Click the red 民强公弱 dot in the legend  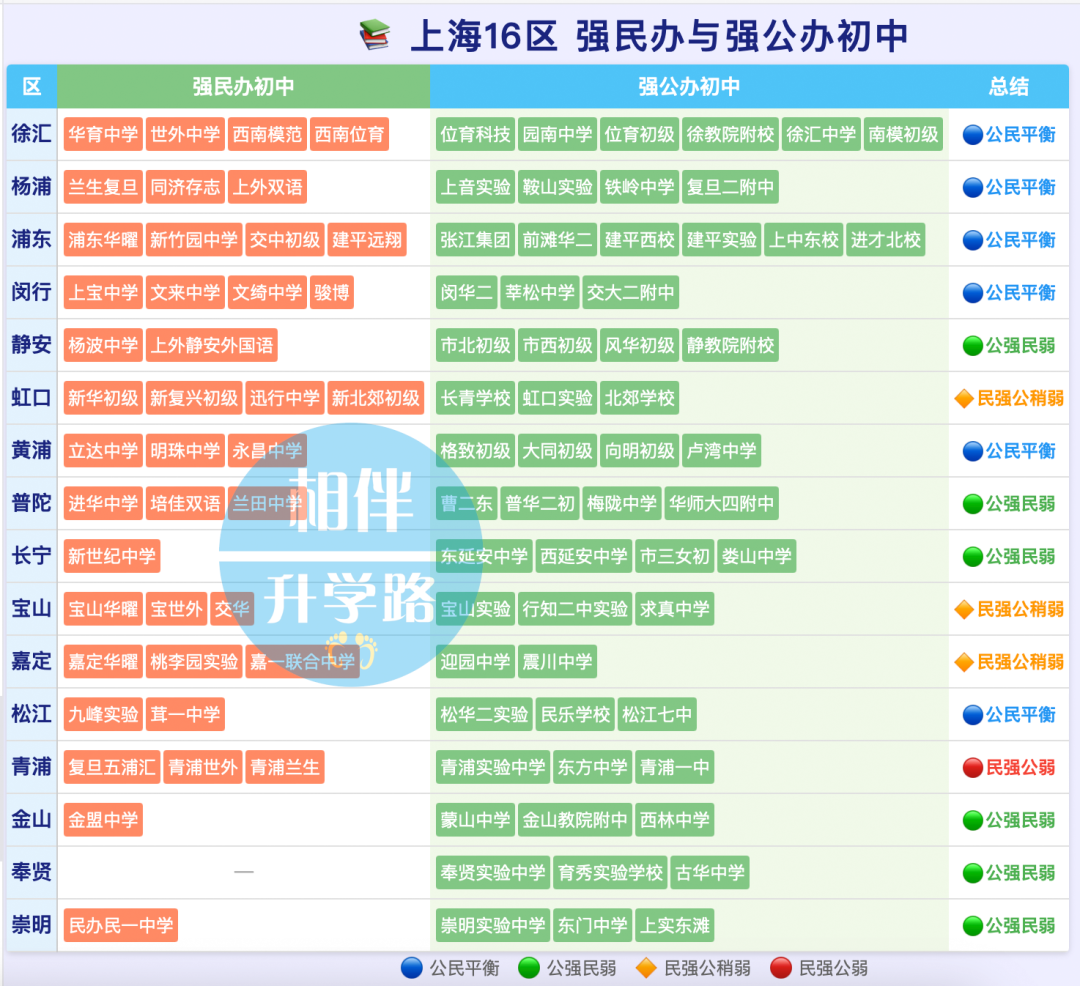coord(780,967)
